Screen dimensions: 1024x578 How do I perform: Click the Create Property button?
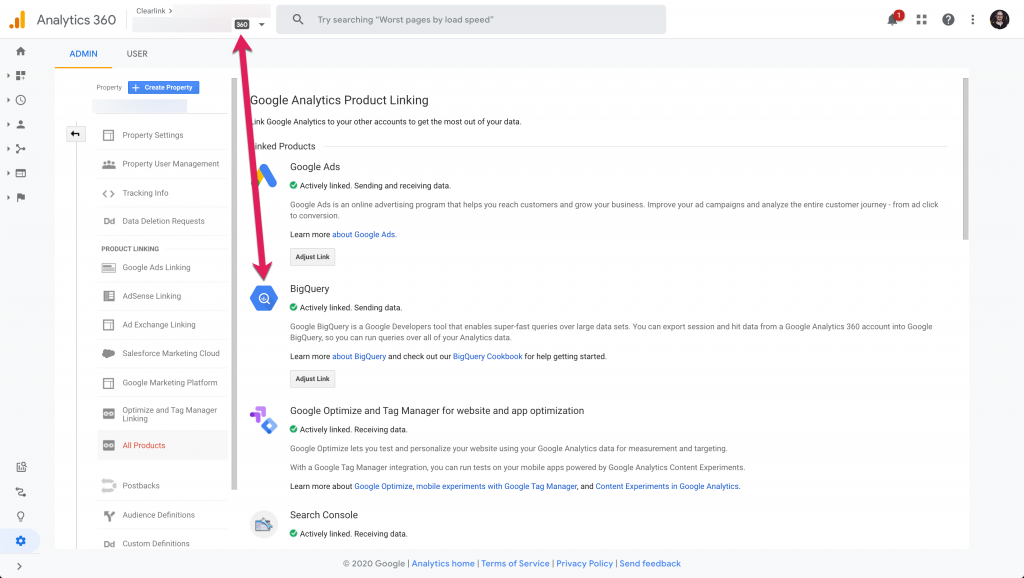[x=163, y=88]
